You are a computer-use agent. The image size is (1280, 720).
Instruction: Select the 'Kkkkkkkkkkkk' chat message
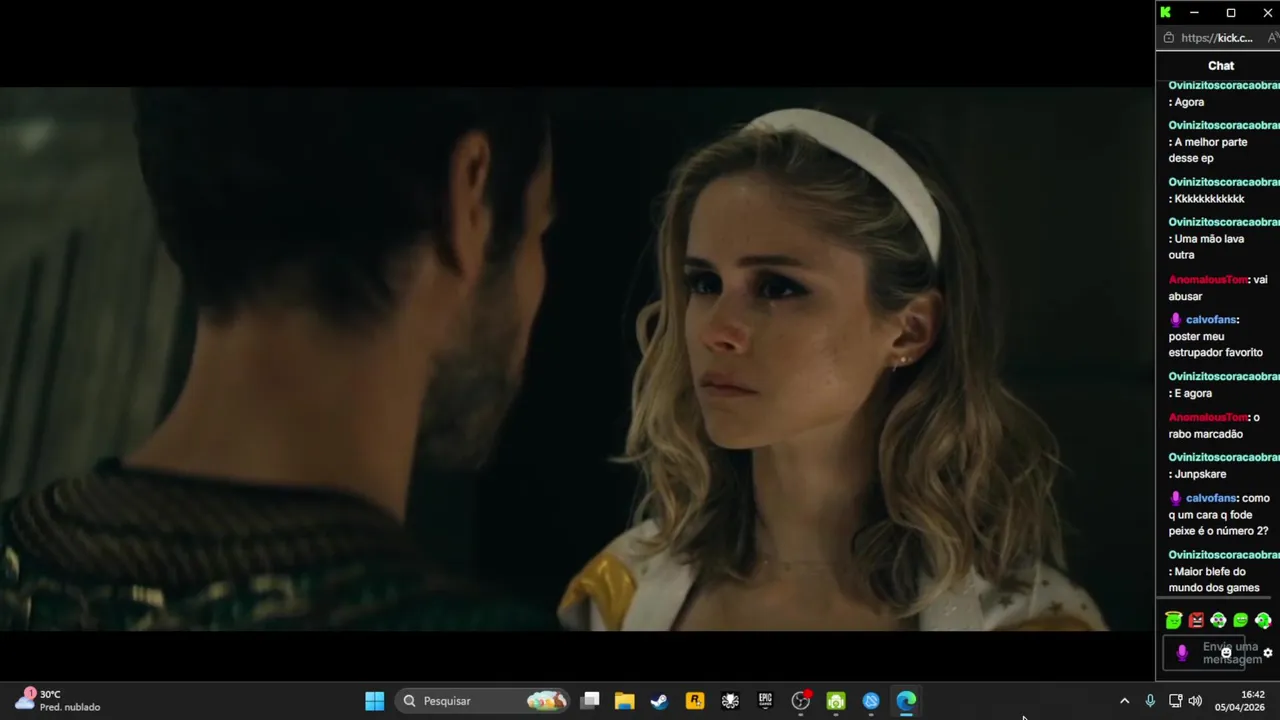(1207, 199)
